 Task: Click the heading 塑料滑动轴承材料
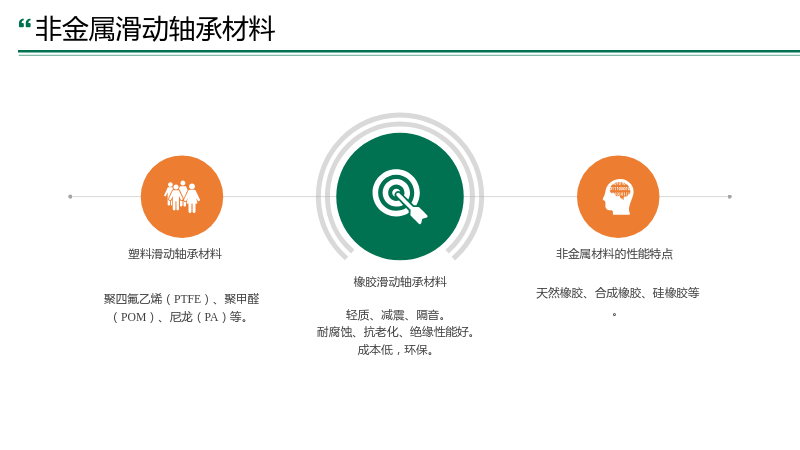pos(174,254)
